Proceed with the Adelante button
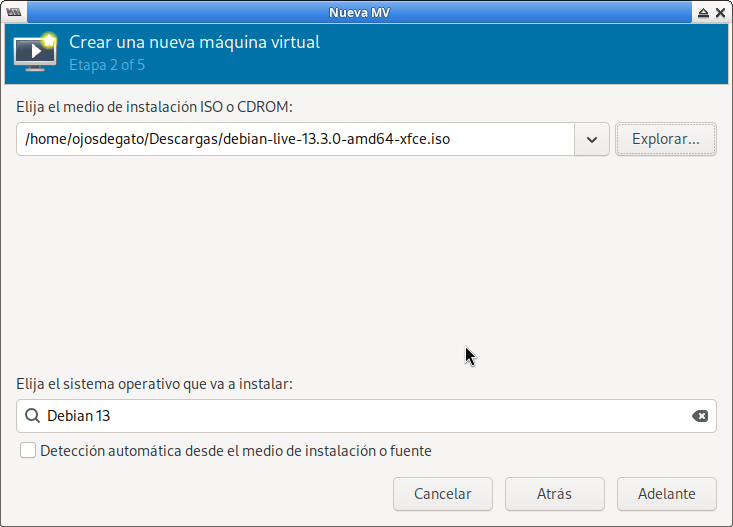 pyautogui.click(x=667, y=493)
